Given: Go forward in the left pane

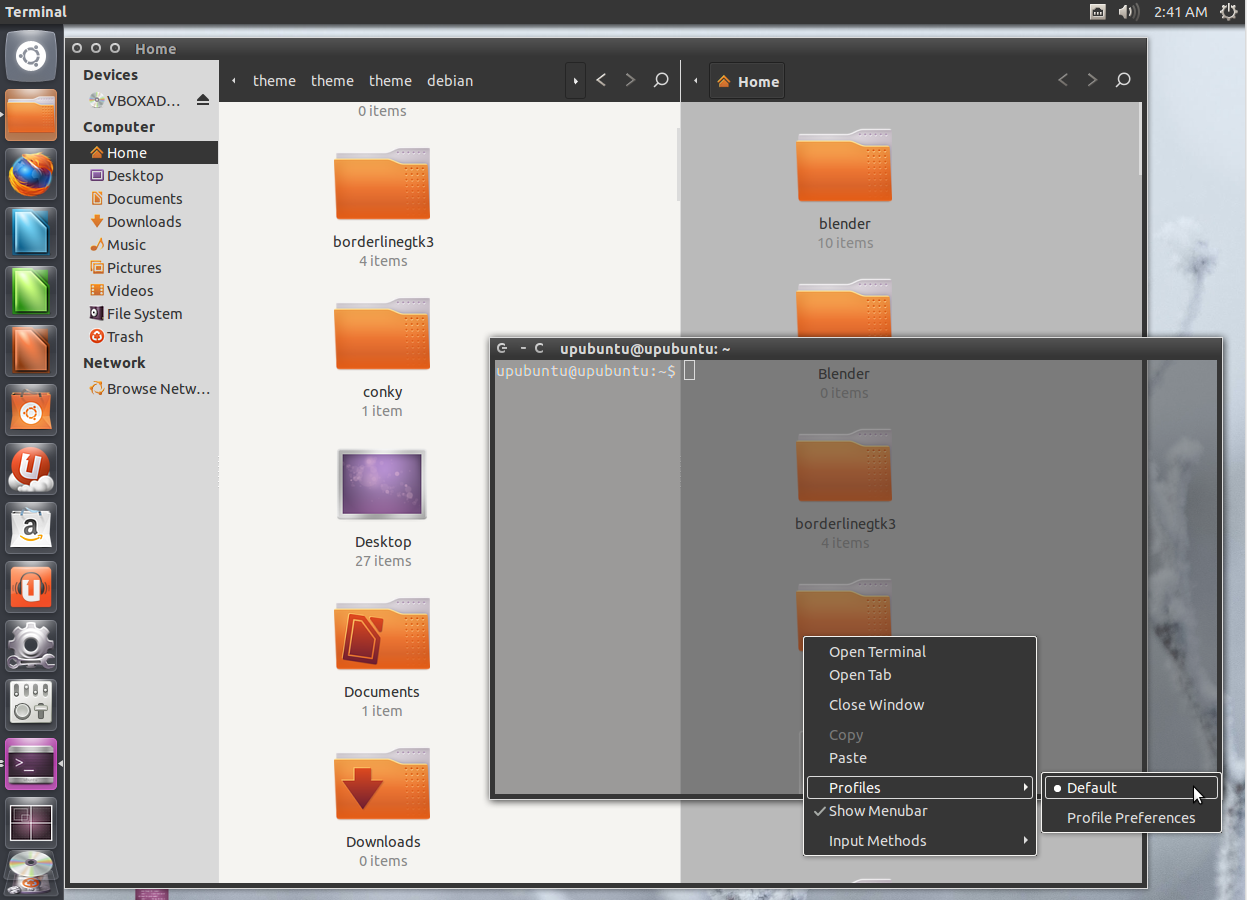Looking at the screenshot, I should coord(630,80).
